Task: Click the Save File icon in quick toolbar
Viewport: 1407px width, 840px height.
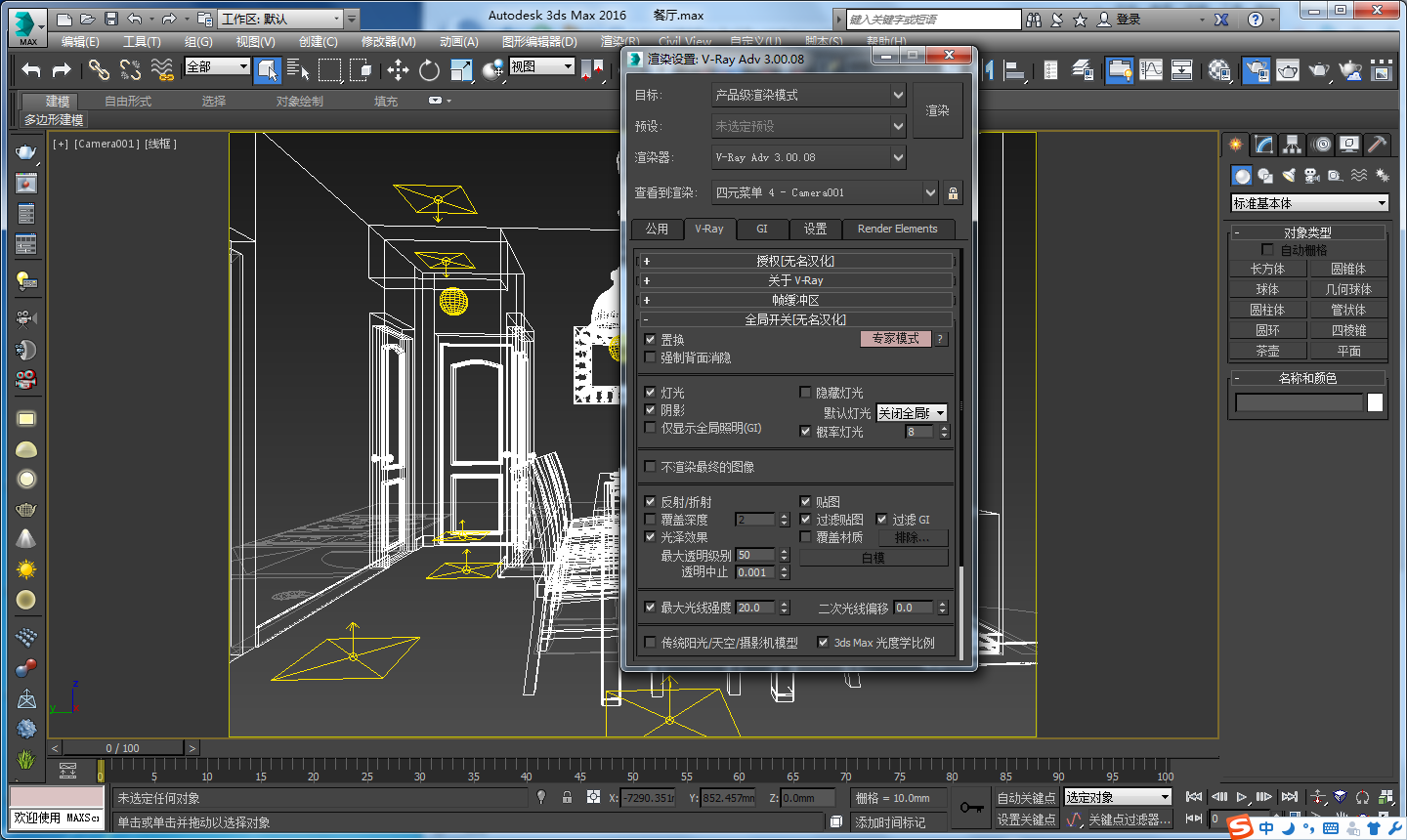Action: [111, 19]
